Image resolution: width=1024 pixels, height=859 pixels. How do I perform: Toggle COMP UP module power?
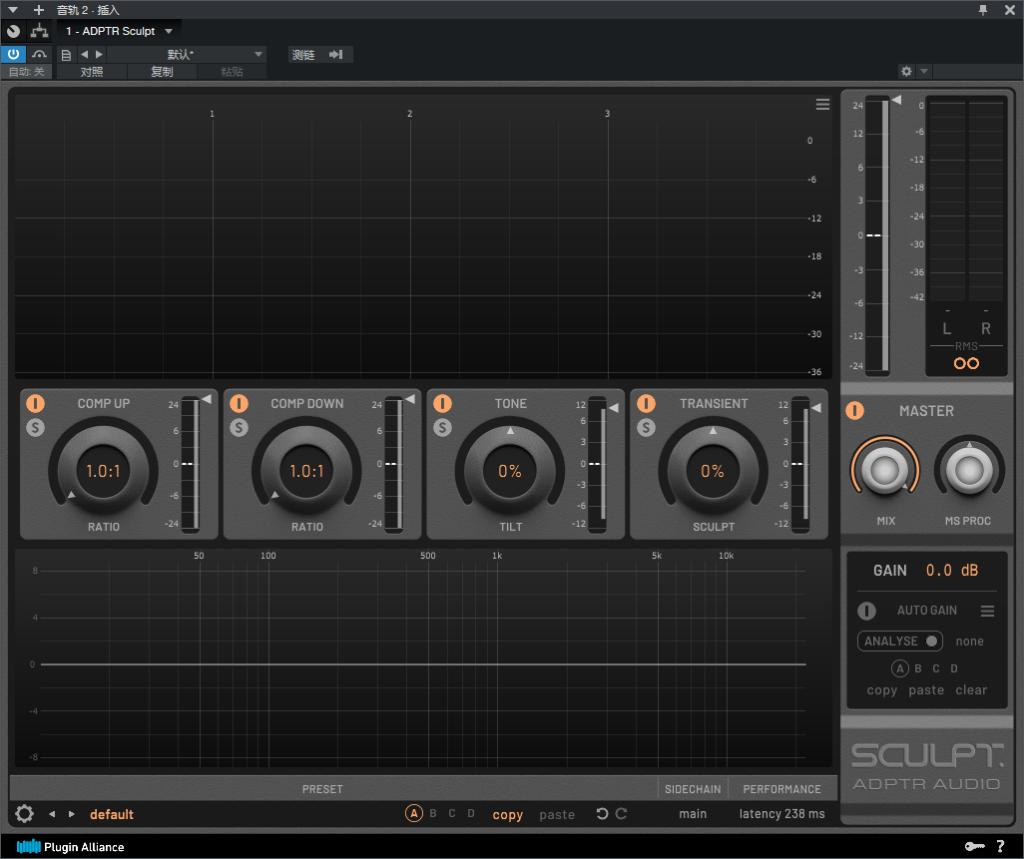pos(35,404)
